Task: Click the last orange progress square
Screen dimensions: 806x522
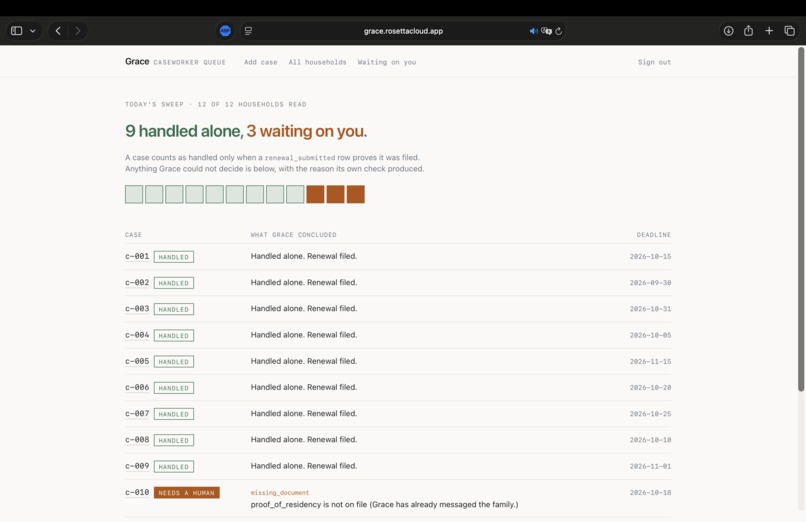Action: point(356,194)
